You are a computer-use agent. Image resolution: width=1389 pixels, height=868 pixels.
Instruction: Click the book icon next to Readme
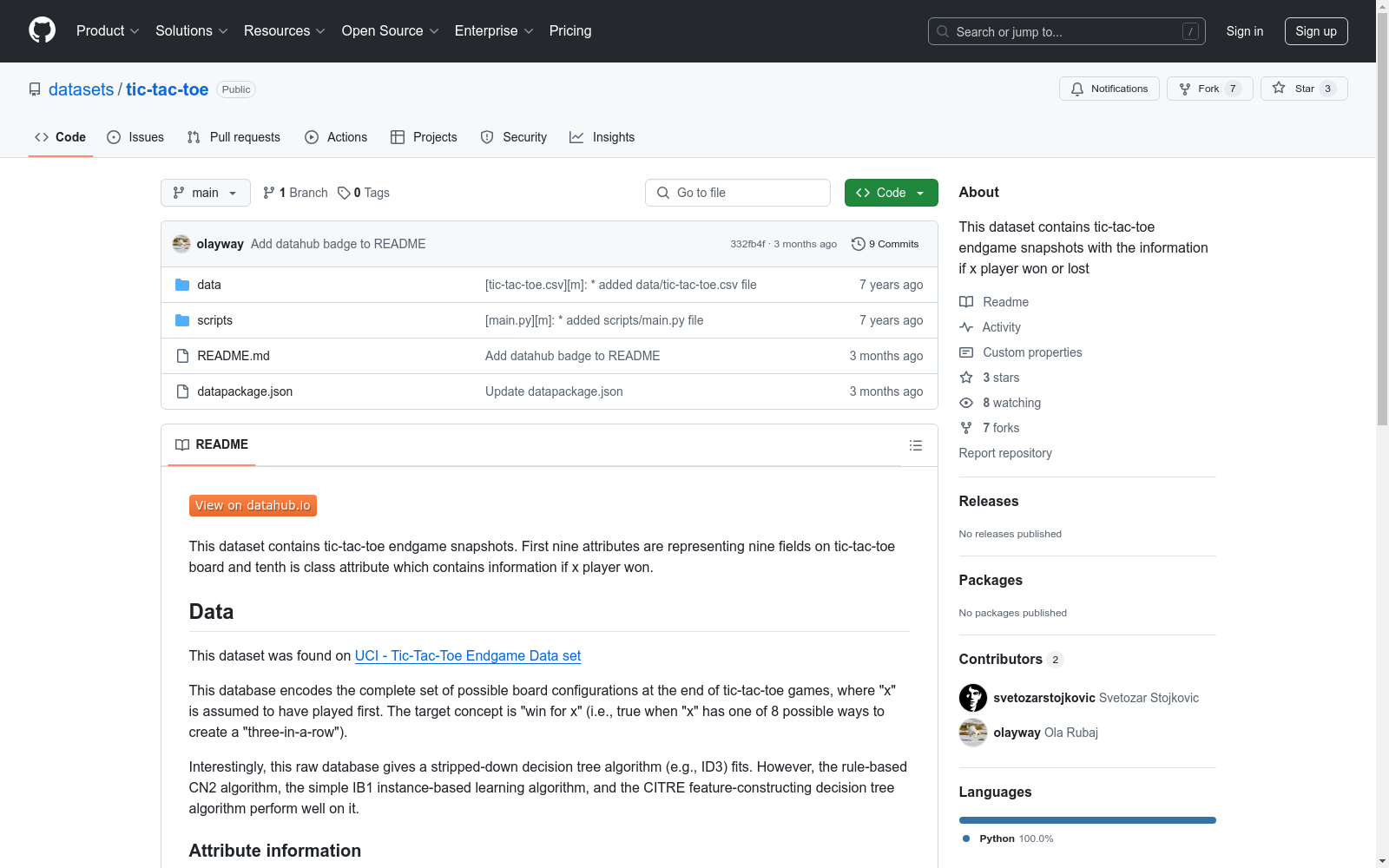tap(966, 302)
